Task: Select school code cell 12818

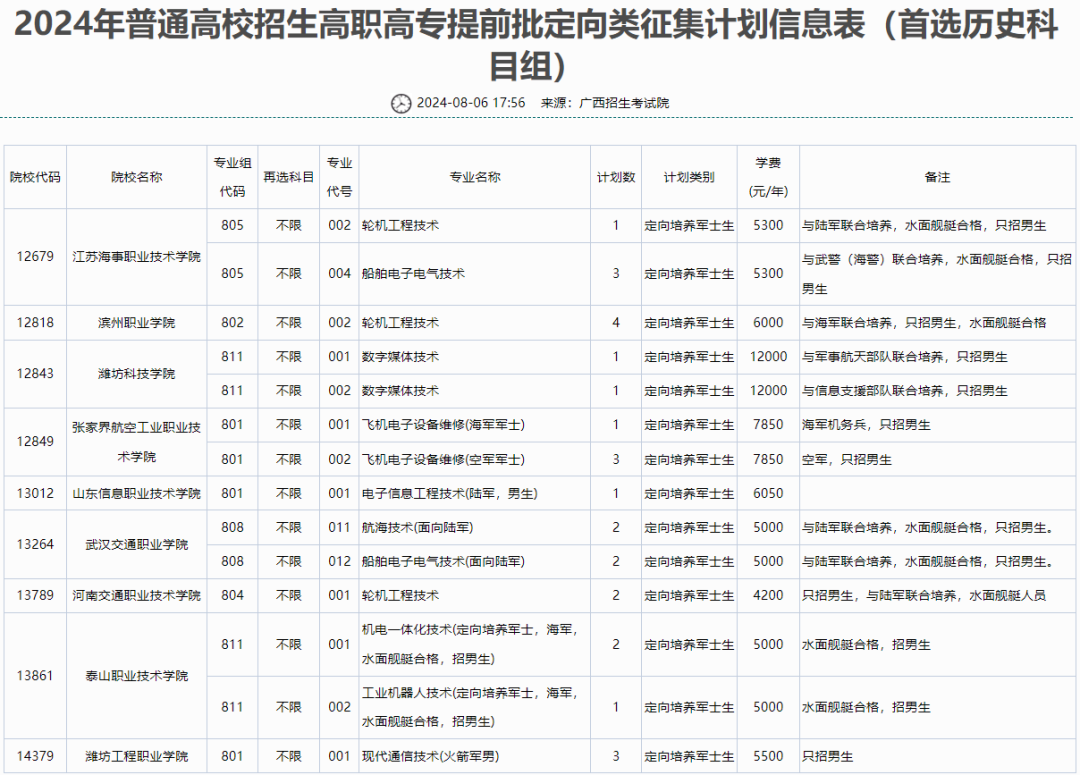Action: click(35, 322)
